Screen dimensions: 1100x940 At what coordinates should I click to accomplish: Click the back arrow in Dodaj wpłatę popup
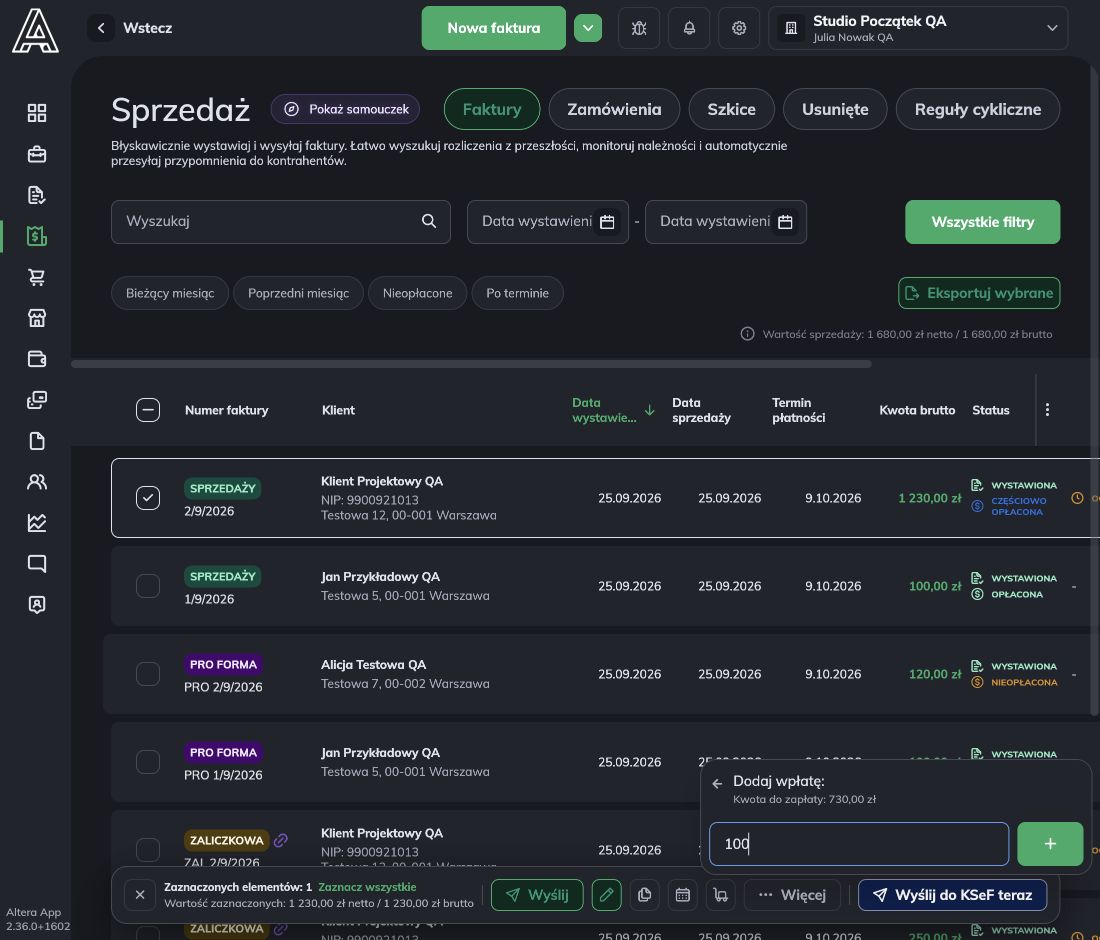coord(717,784)
